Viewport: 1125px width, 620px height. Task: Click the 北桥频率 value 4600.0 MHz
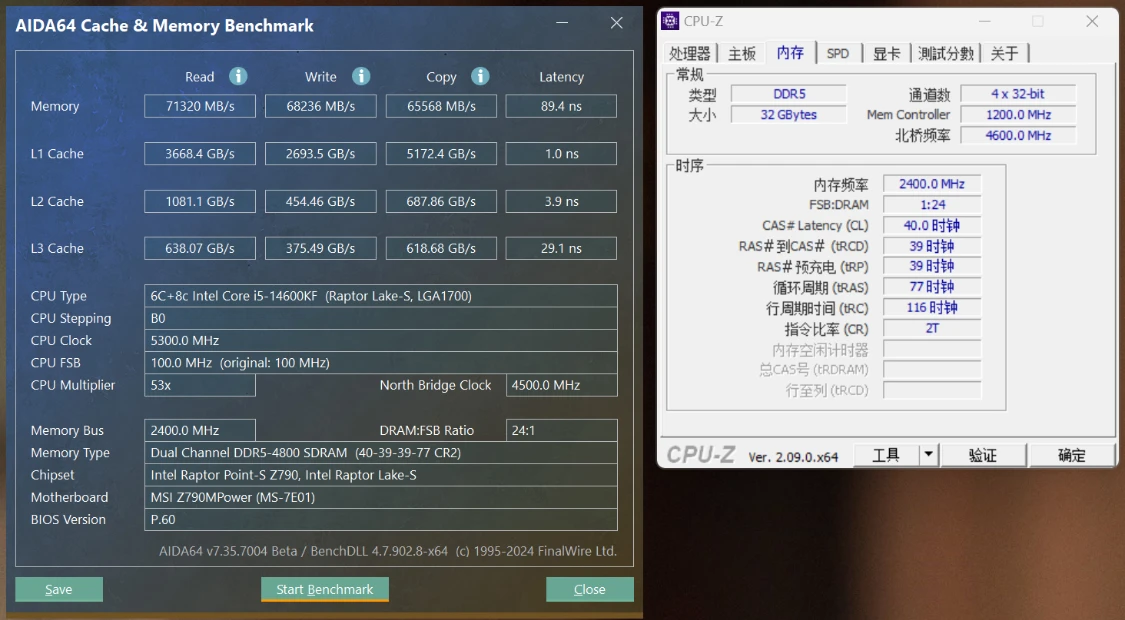click(x=1018, y=136)
